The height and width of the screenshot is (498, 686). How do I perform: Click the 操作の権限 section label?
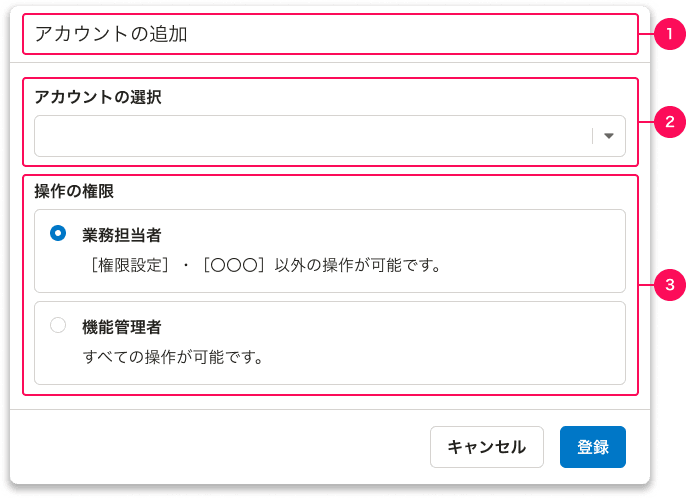(x=79, y=188)
